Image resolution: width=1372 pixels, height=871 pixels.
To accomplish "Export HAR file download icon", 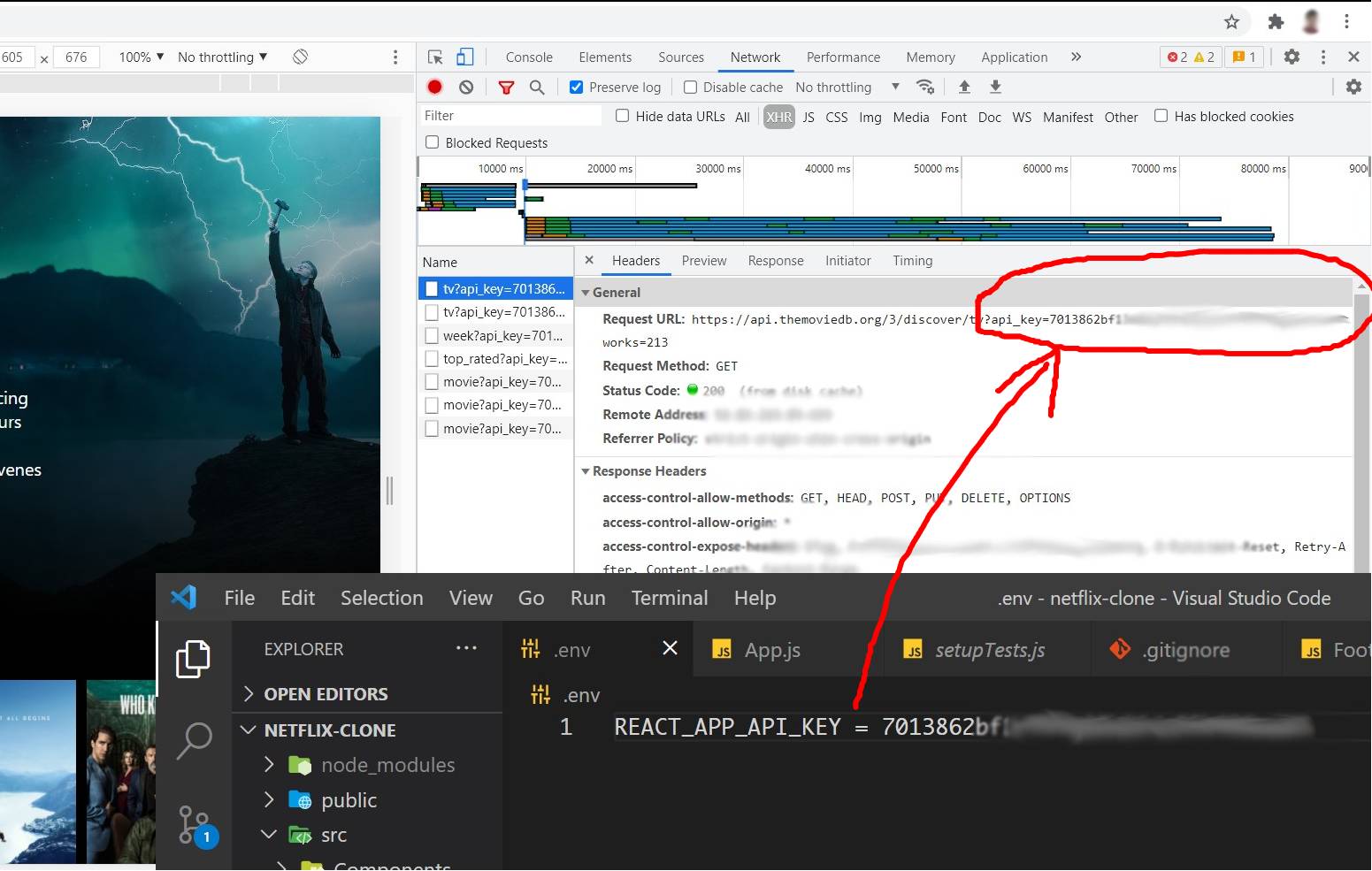I will (995, 87).
